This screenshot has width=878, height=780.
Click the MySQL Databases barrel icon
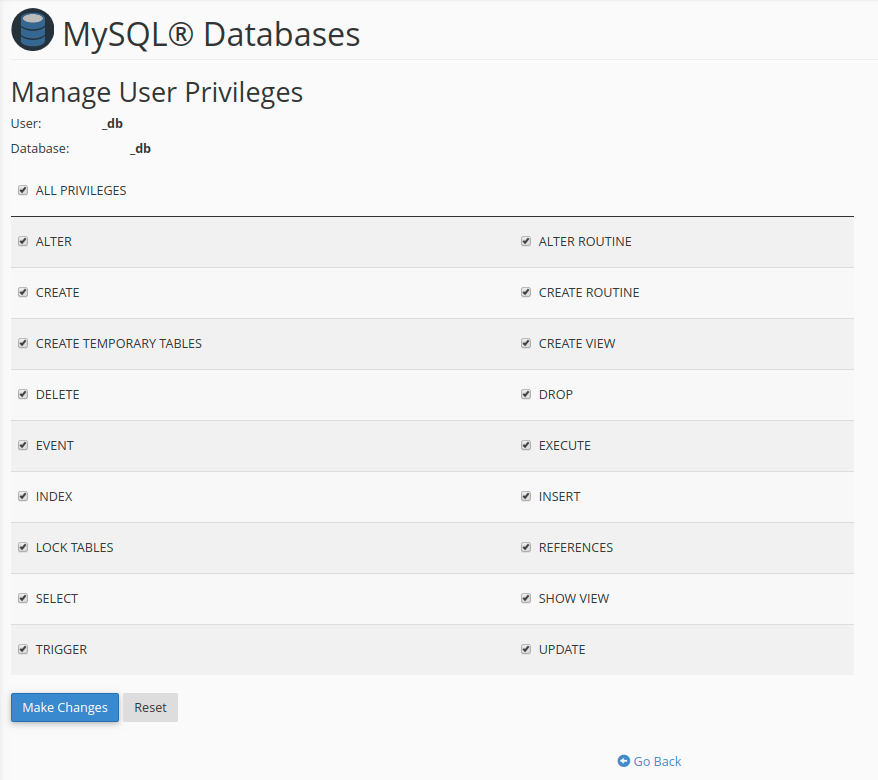coord(32,30)
